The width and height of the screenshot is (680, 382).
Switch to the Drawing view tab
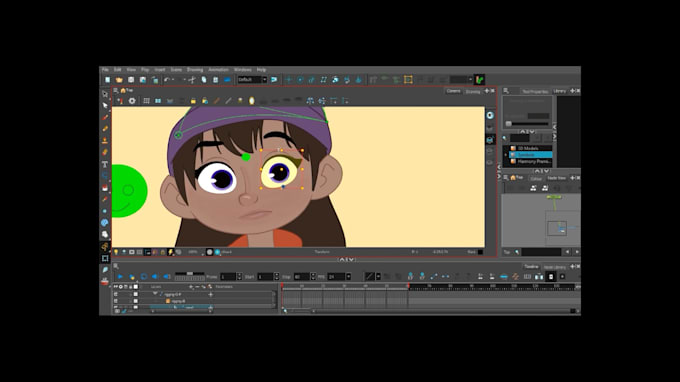[x=473, y=91]
